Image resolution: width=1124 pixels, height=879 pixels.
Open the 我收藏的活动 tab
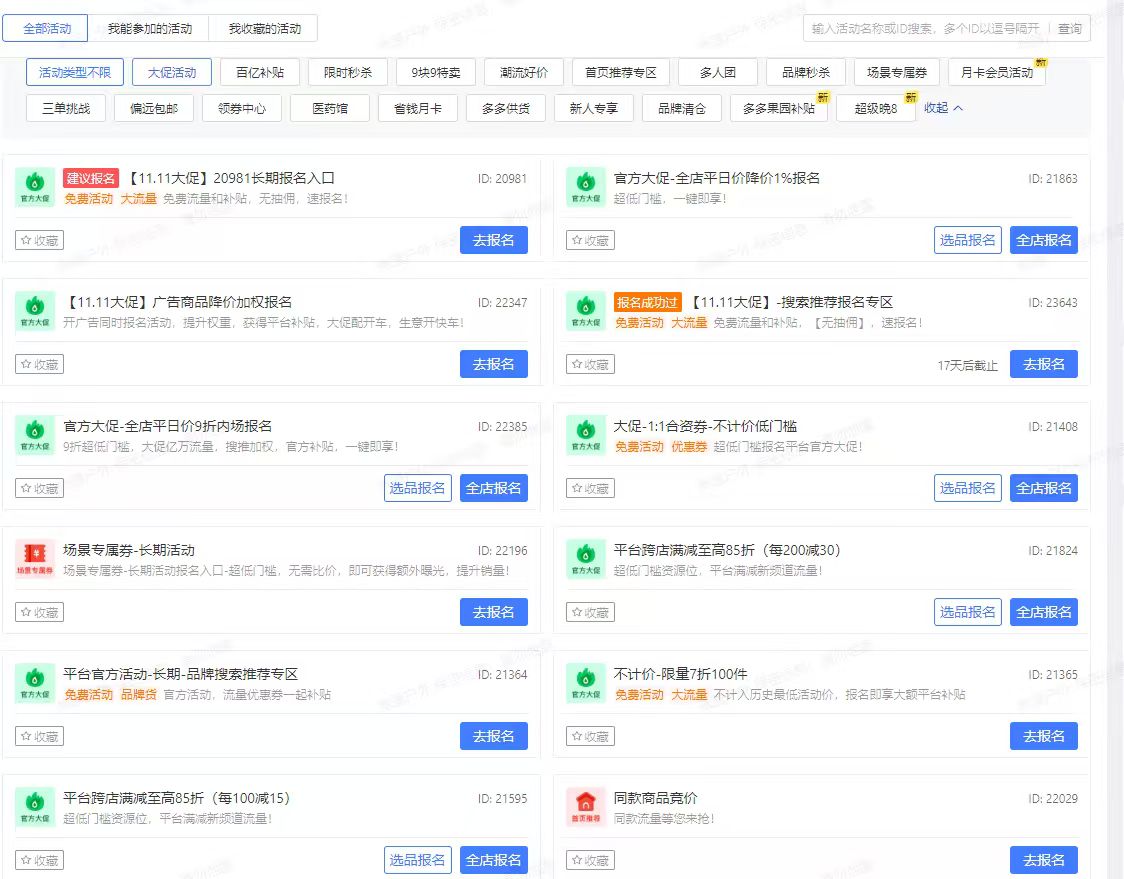click(264, 29)
